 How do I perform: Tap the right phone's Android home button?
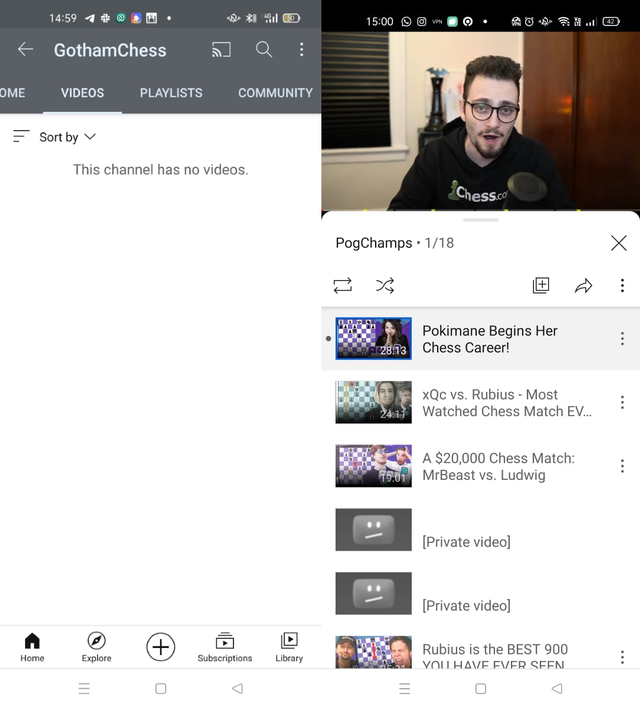[x=481, y=689]
